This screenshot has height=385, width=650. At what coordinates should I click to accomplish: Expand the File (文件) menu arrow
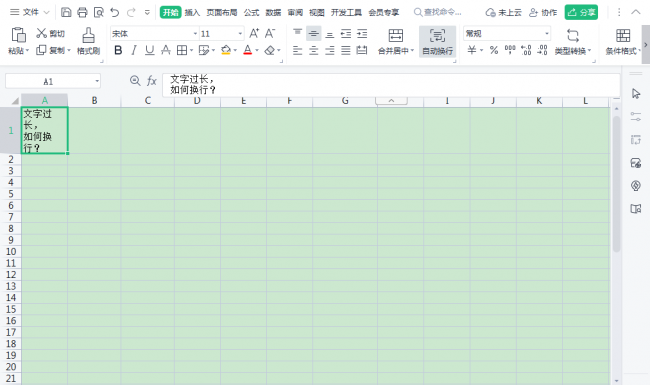(x=46, y=12)
